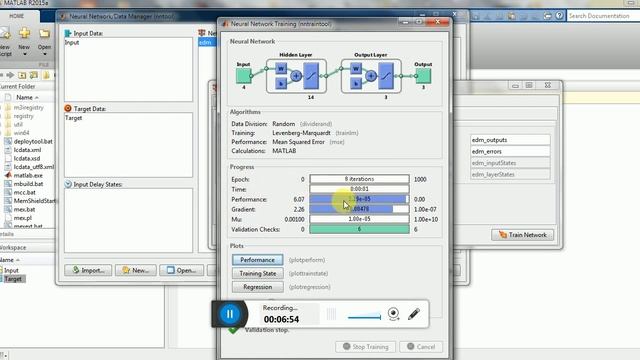Sort the Current Folder by the Name column
Screen dimensions: 640x360
tap(27, 98)
